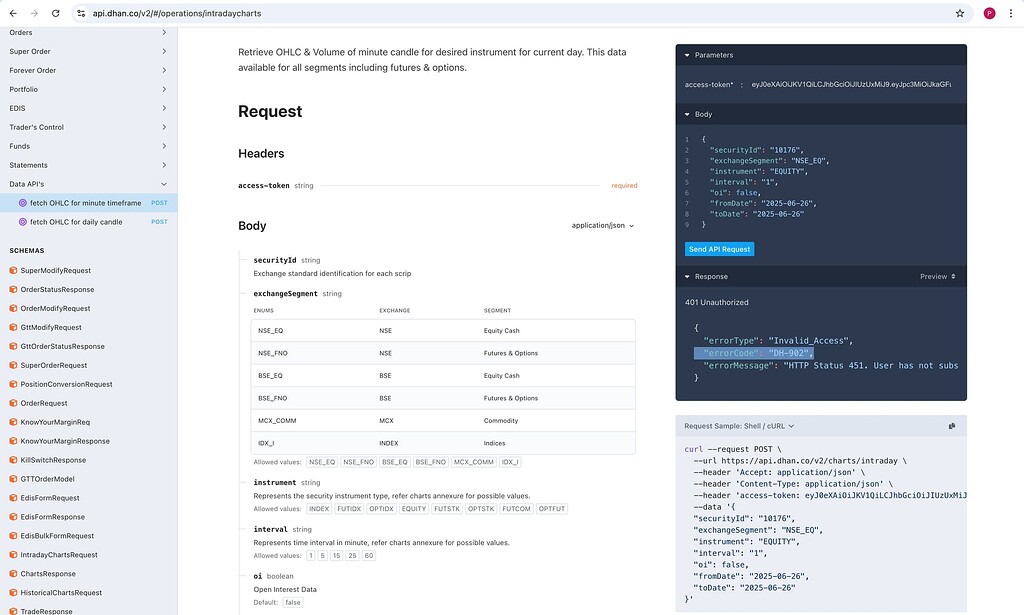
Task: Open the HistoricalChartsRequest schema
Action: 61,592
